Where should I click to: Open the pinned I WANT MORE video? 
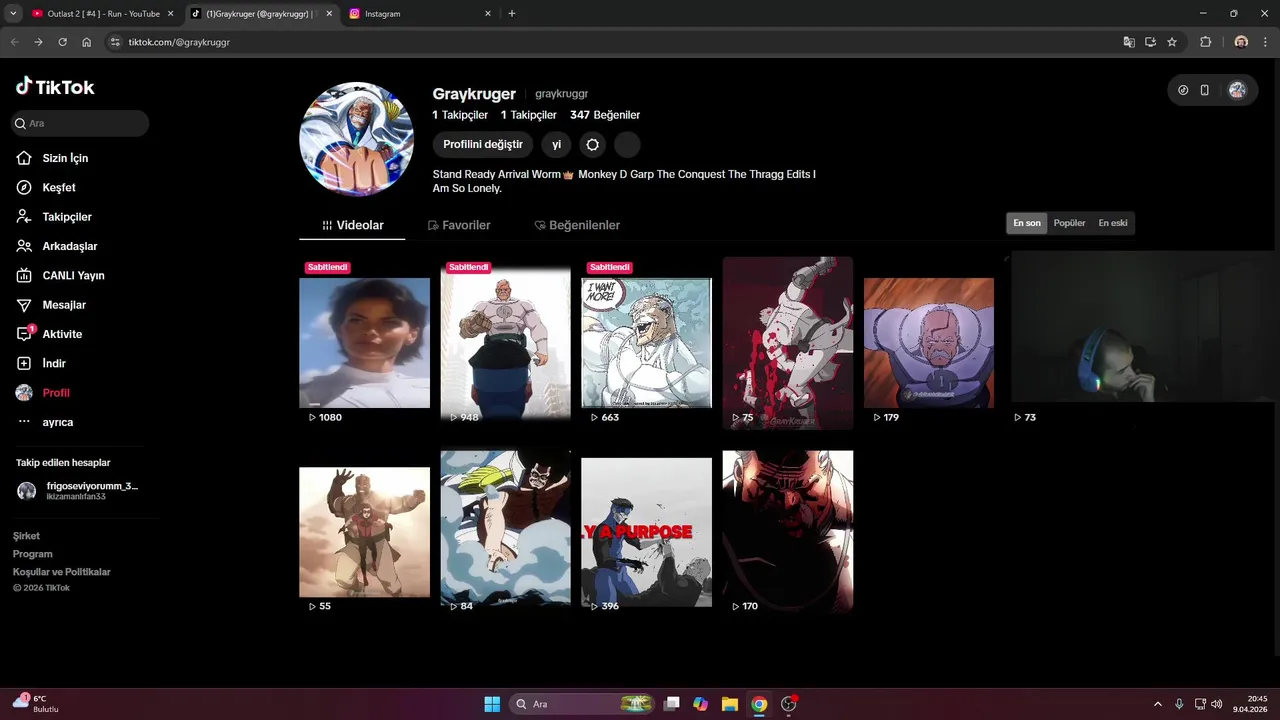click(x=646, y=342)
